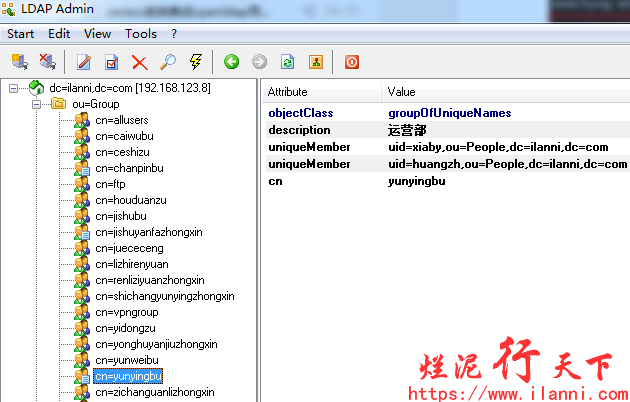Click the lightning bolt toolbar icon
Screen dimensions: 630x402
pos(195,62)
